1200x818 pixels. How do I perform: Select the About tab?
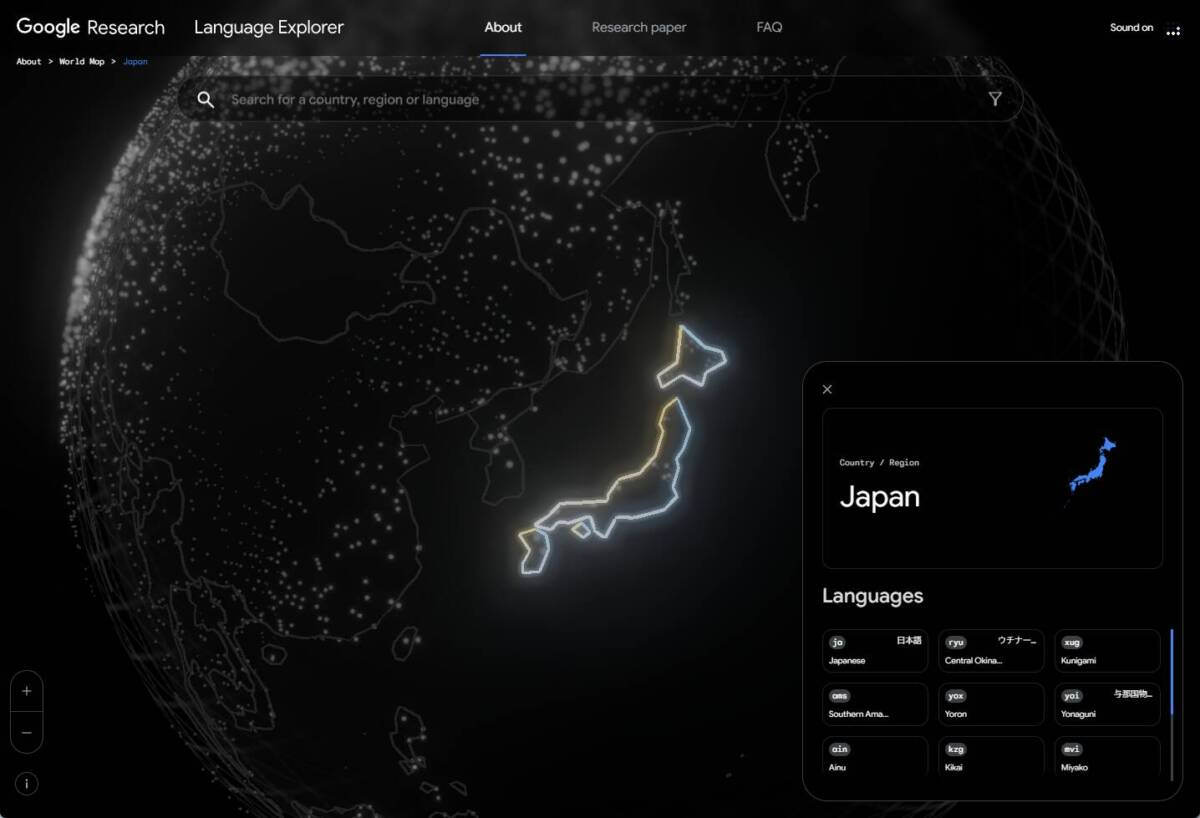point(503,28)
